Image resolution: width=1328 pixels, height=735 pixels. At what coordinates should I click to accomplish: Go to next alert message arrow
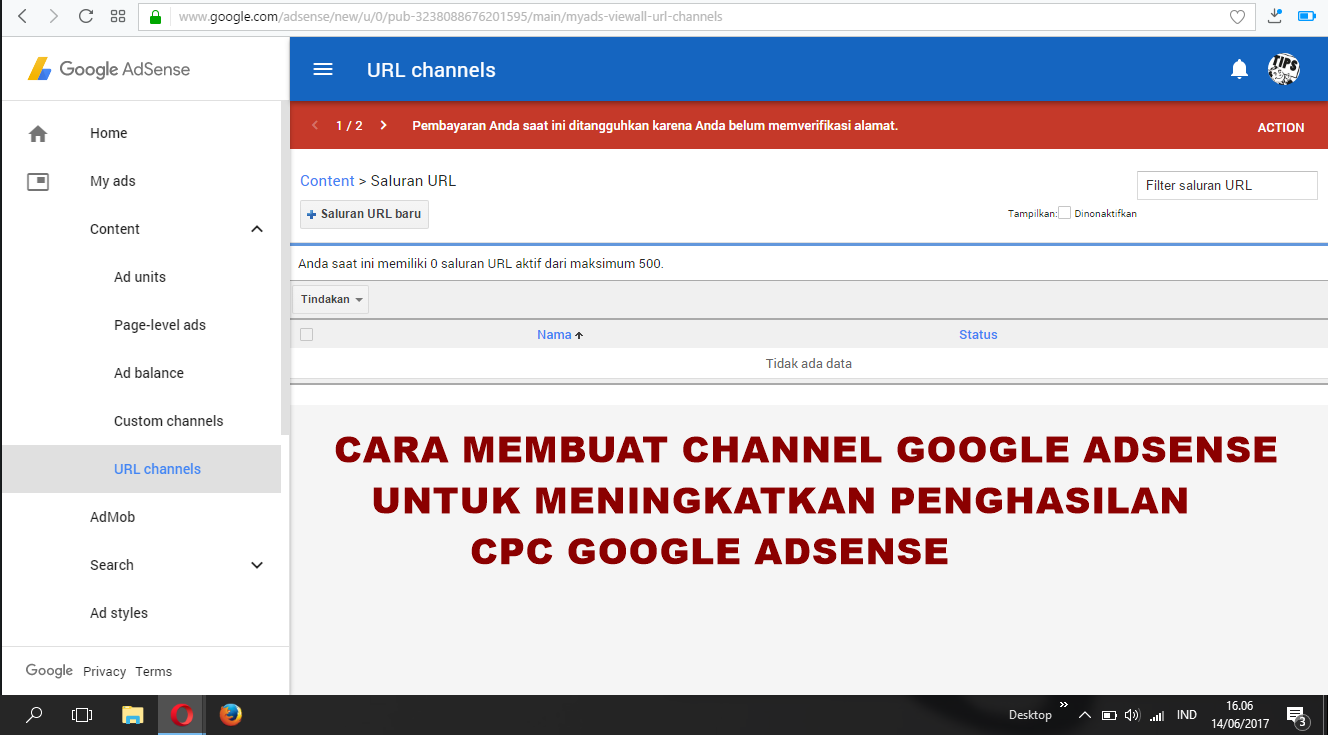pos(383,125)
